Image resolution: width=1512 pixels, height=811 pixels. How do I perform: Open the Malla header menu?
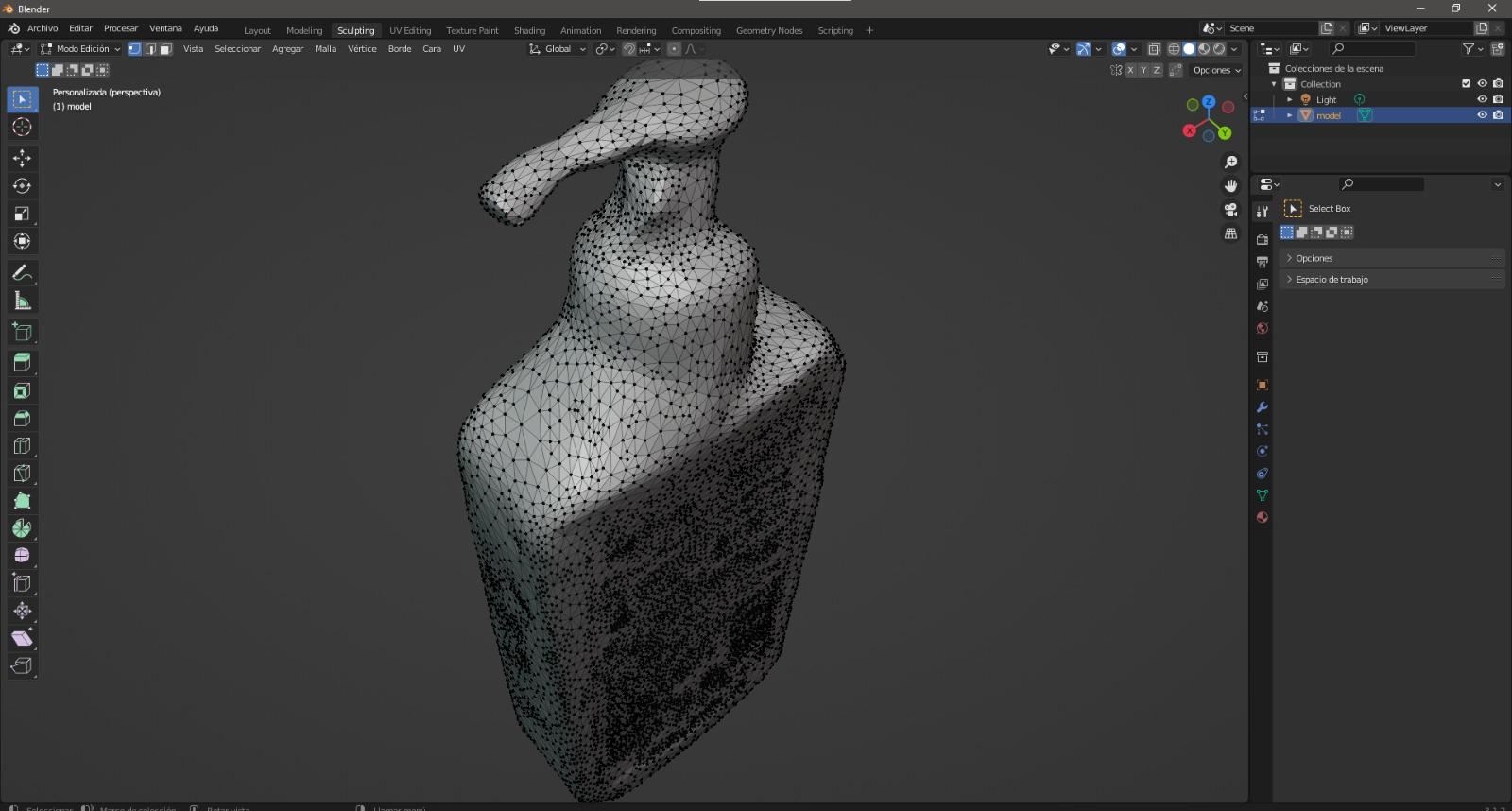(325, 49)
